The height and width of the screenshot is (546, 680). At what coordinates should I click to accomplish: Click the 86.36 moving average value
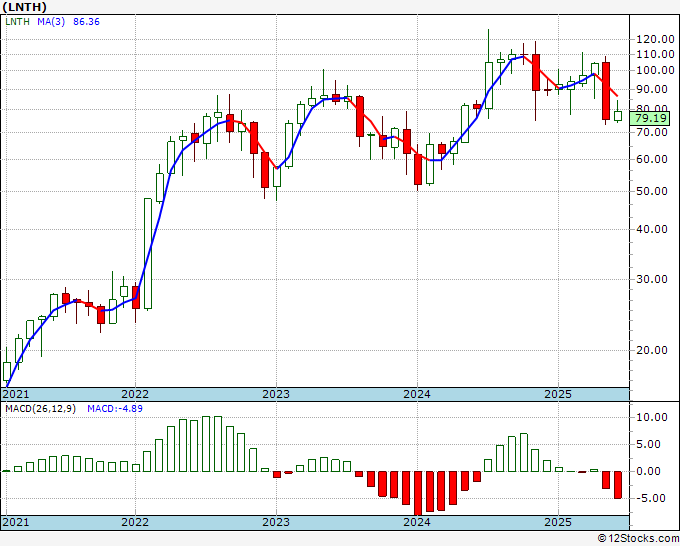click(x=86, y=22)
